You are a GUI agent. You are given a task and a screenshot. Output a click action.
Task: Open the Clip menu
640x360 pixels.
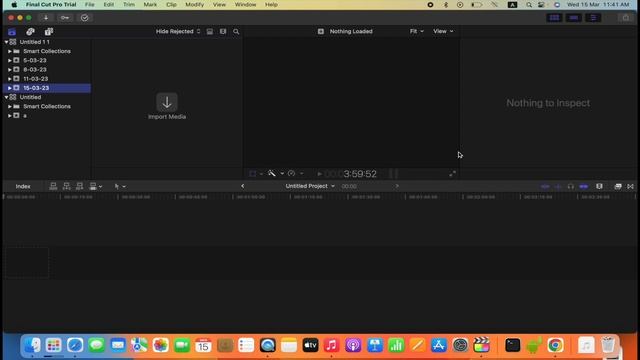171,5
